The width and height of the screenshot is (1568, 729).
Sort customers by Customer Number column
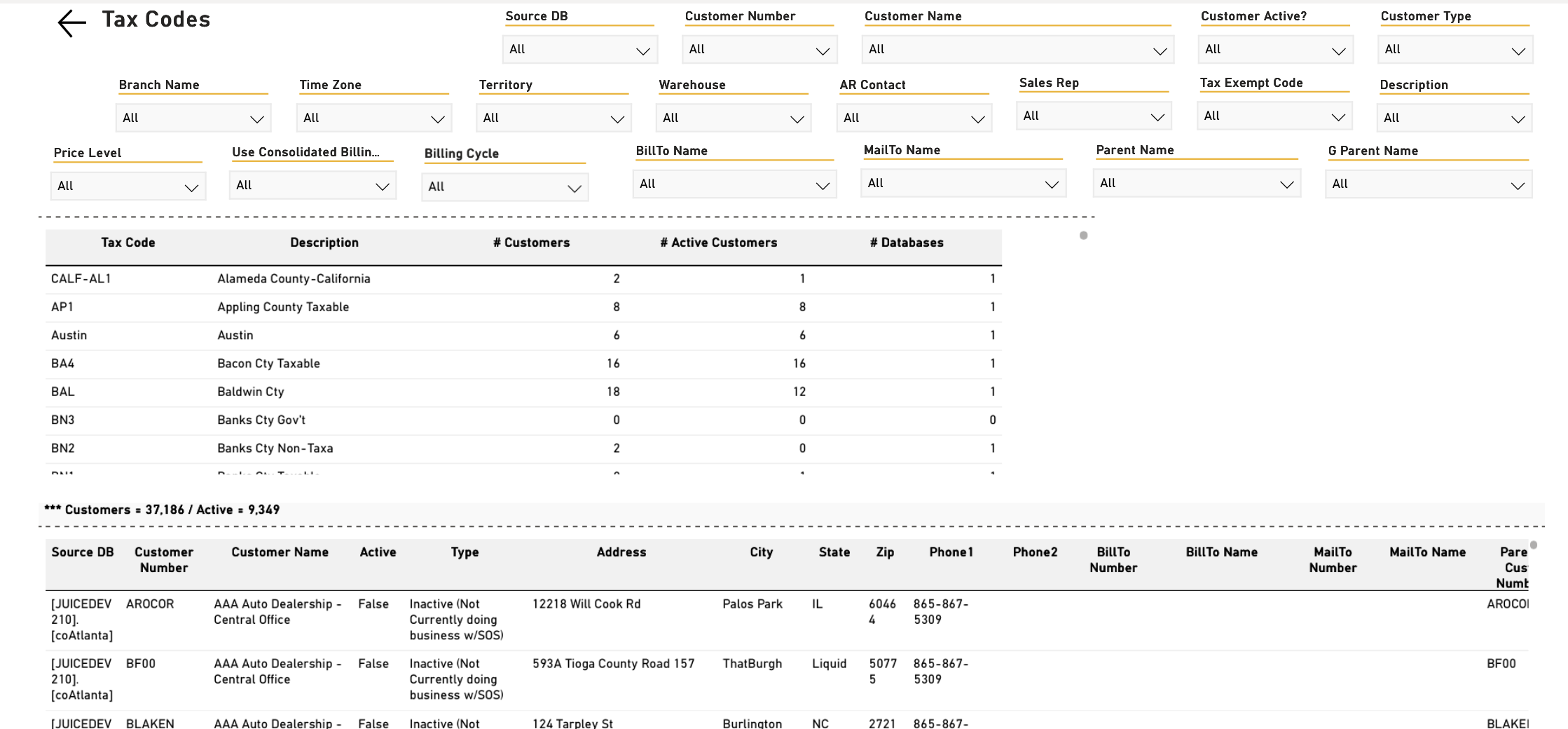(164, 560)
